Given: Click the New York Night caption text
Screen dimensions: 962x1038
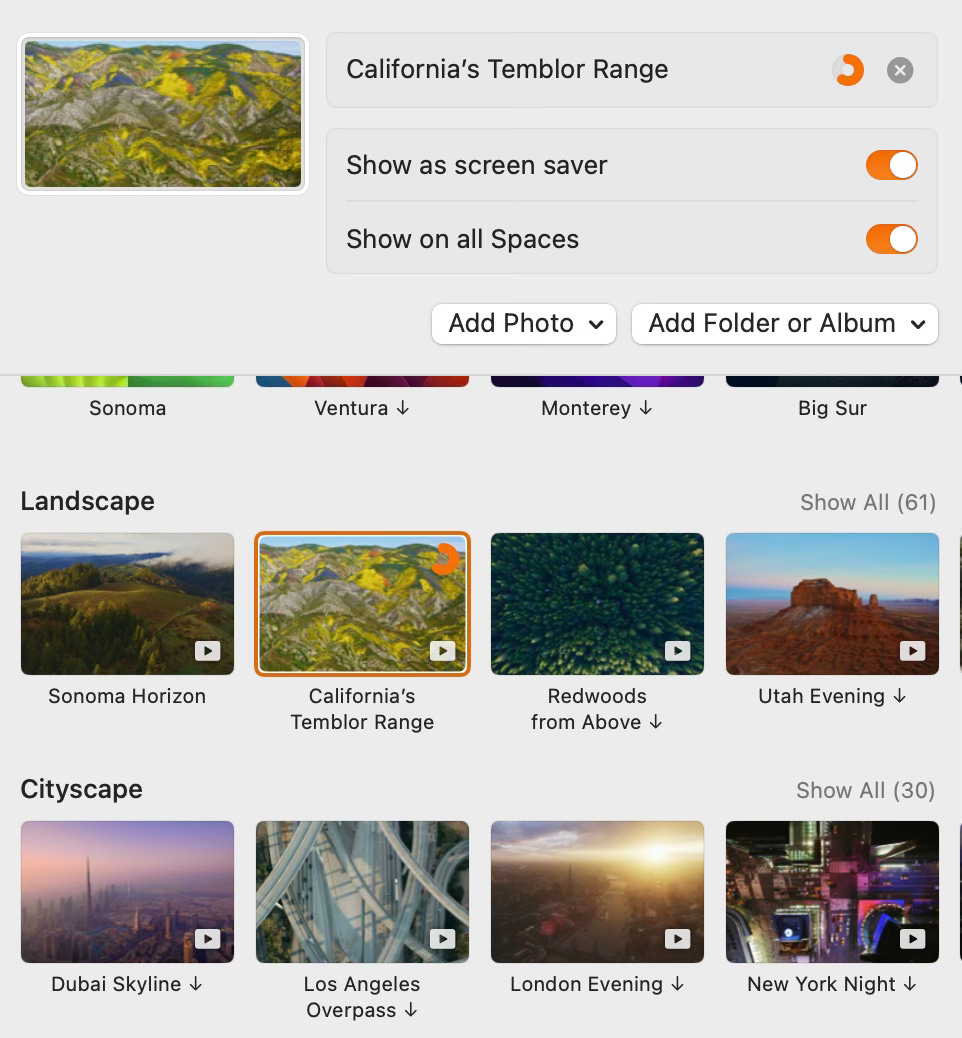Looking at the screenshot, I should point(822,984).
